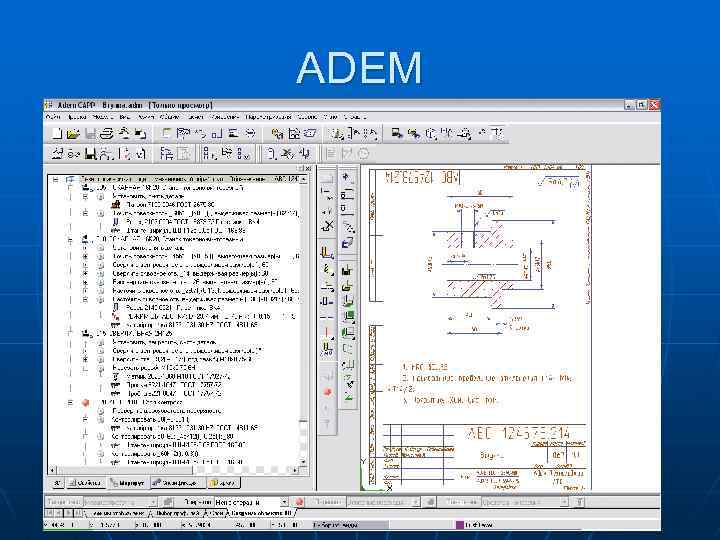Close the tree panel with its small X button
The height and width of the screenshot is (540, 720).
point(308,169)
